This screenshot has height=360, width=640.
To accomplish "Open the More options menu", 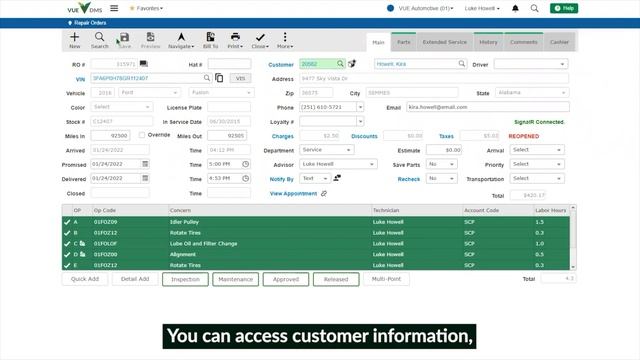I will [x=285, y=40].
